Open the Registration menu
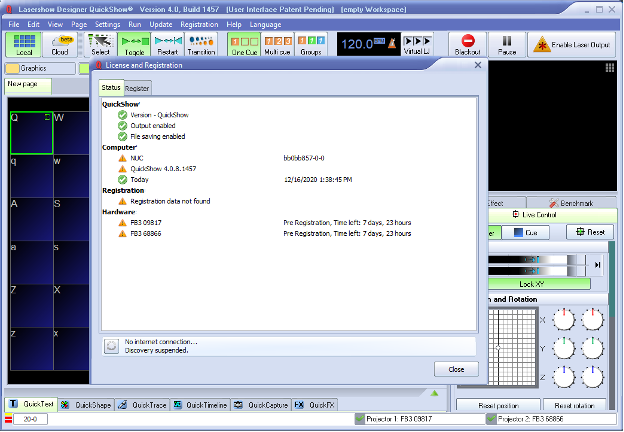 pyautogui.click(x=199, y=24)
